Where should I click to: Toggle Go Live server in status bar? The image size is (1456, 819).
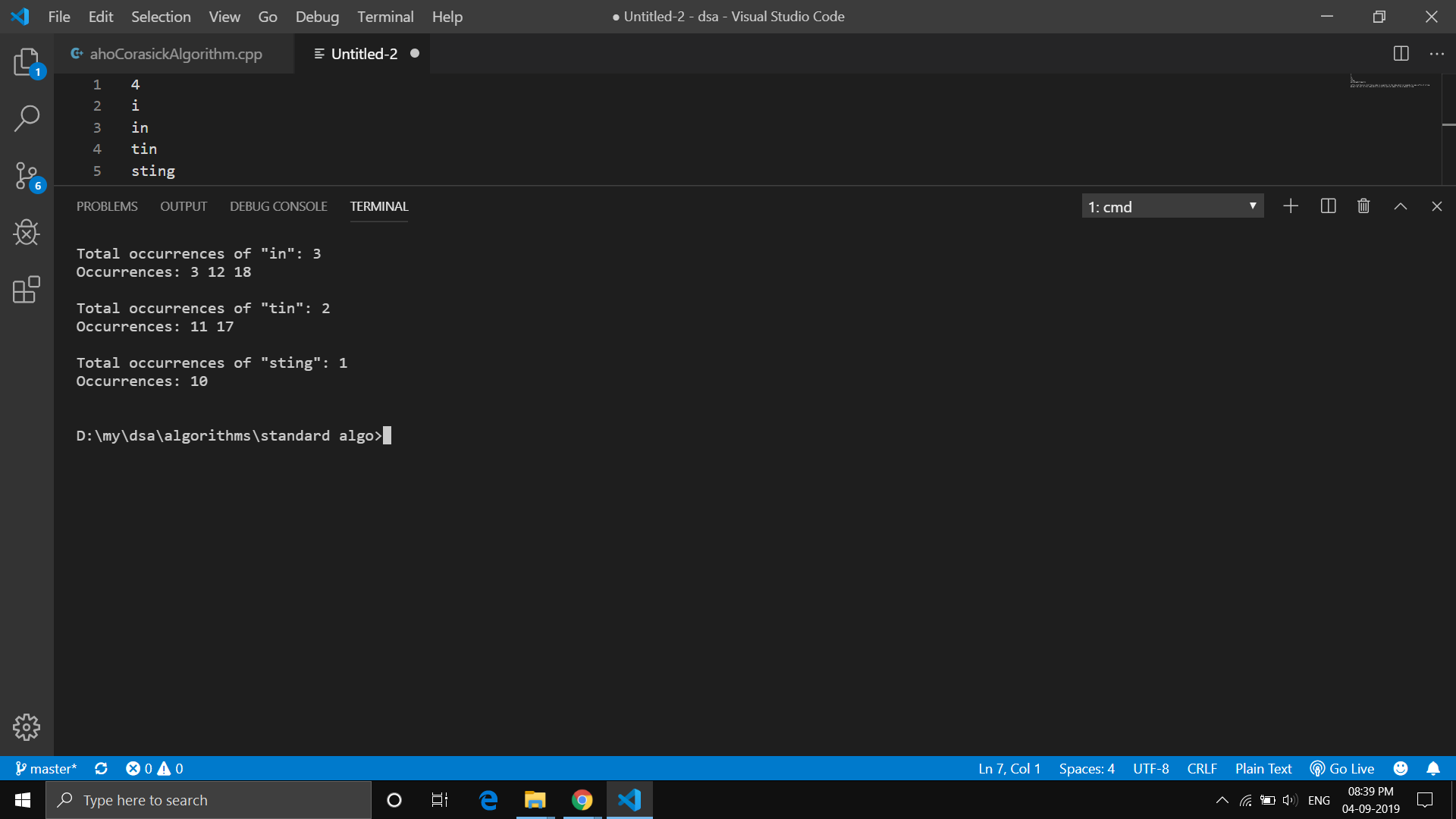coord(1341,768)
